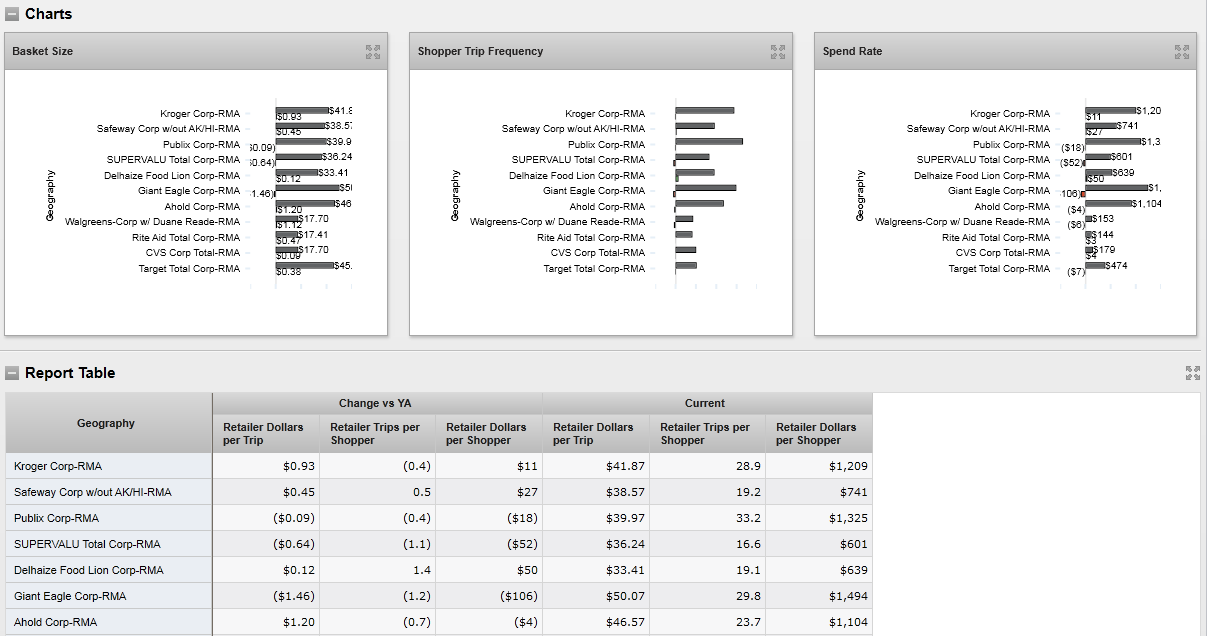Select the Change vs YA column group header

(x=376, y=403)
